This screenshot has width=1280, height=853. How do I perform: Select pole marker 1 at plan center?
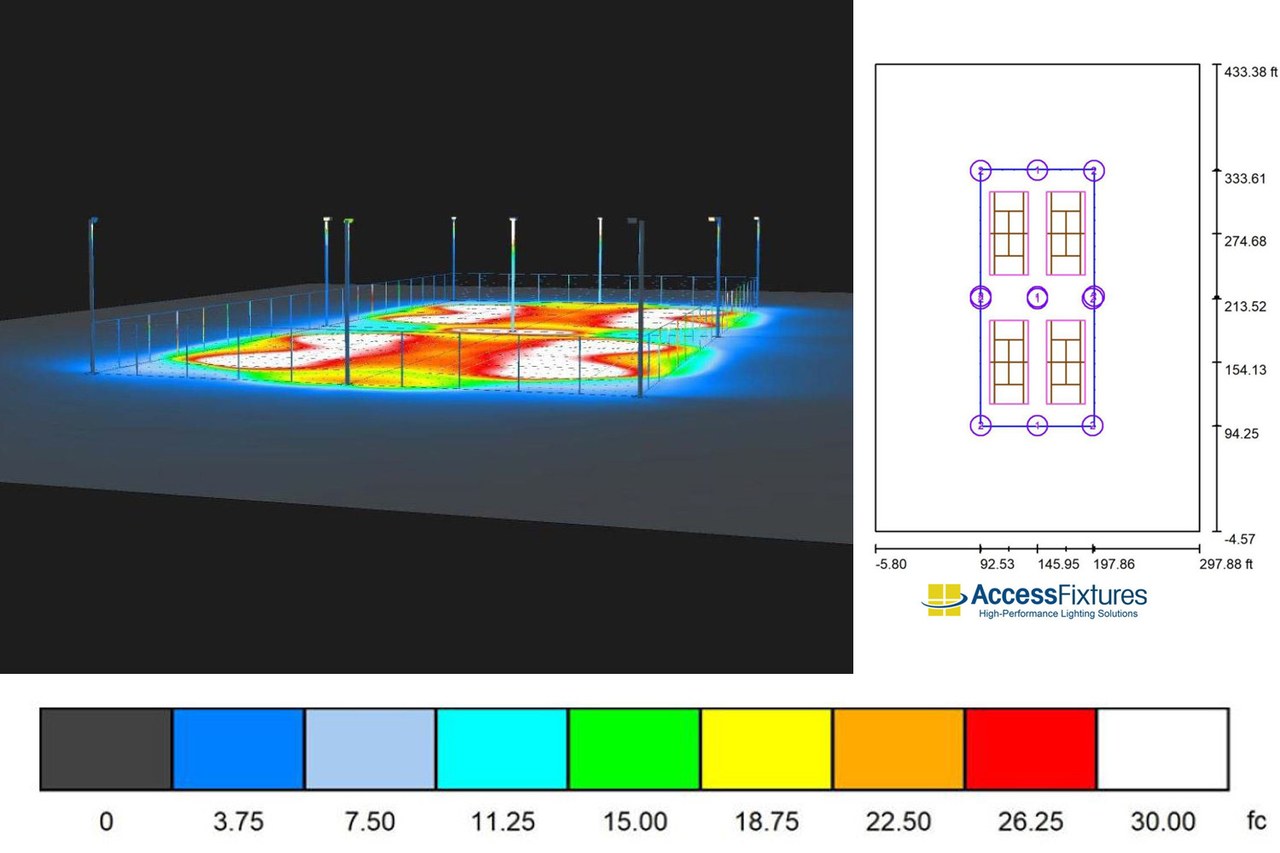pyautogui.click(x=1037, y=297)
